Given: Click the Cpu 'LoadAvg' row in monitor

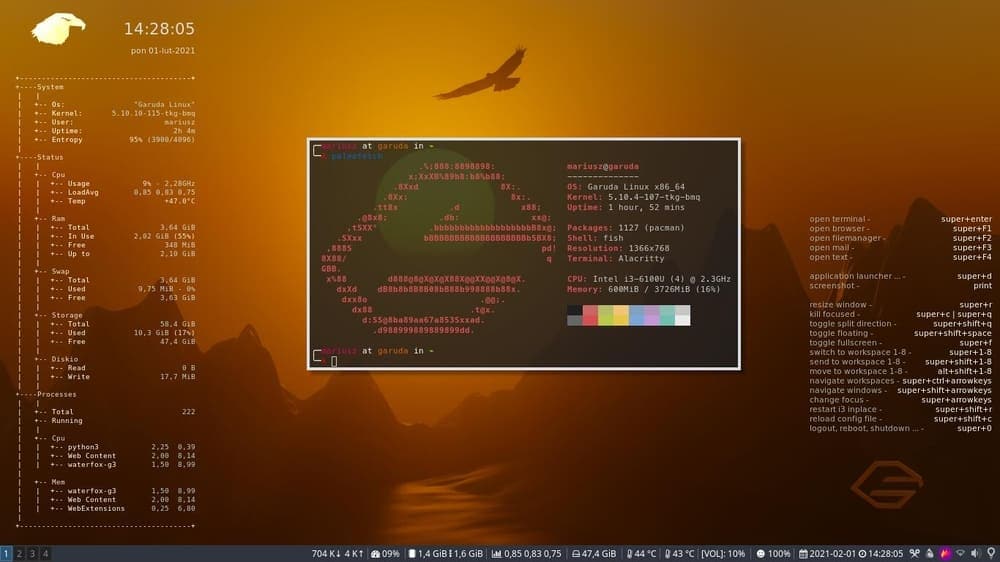Looking at the screenshot, I should pyautogui.click(x=122, y=192).
